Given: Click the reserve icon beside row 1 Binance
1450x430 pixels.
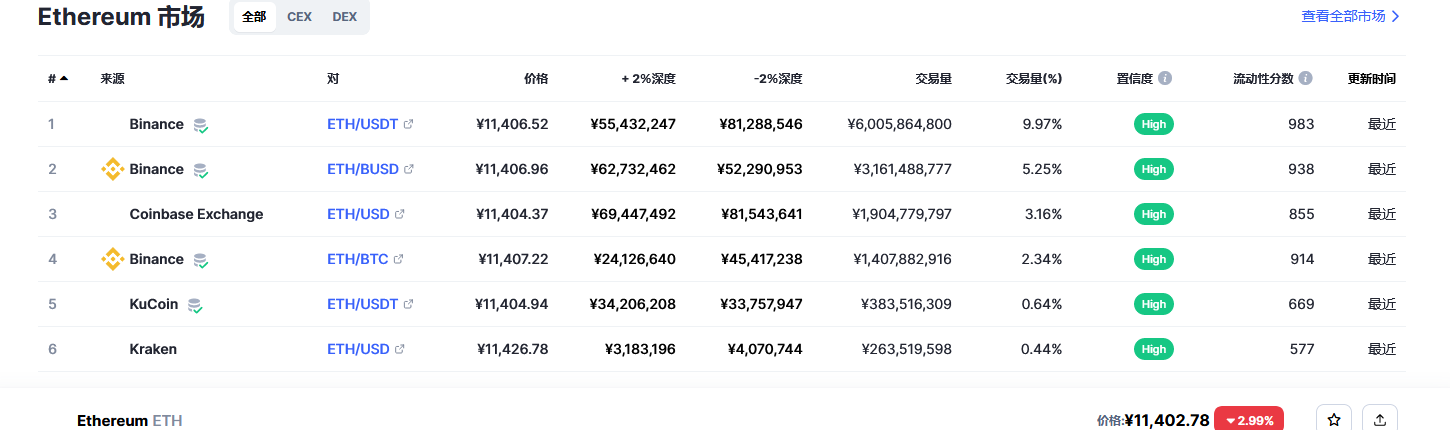Looking at the screenshot, I should coord(201,125).
